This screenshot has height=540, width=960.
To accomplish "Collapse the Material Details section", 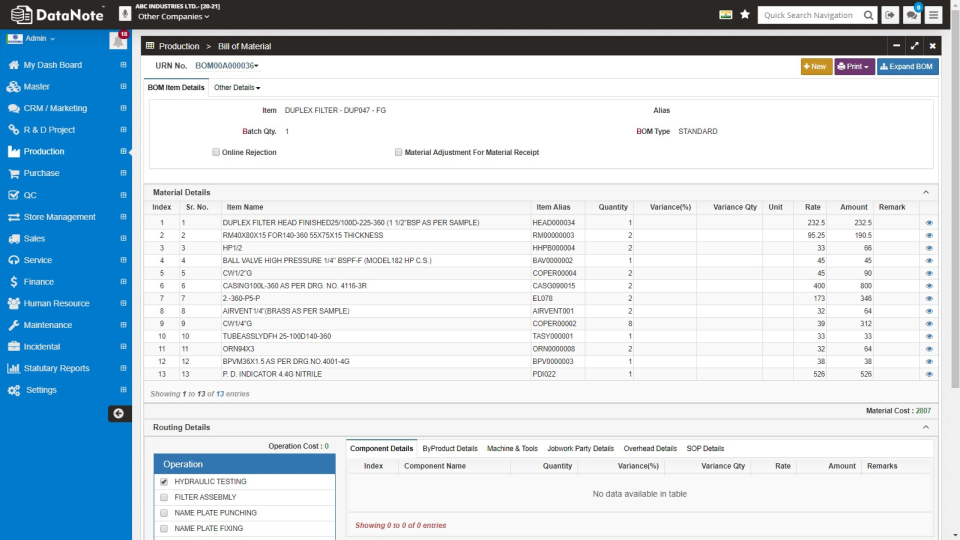I will pyautogui.click(x=926, y=192).
